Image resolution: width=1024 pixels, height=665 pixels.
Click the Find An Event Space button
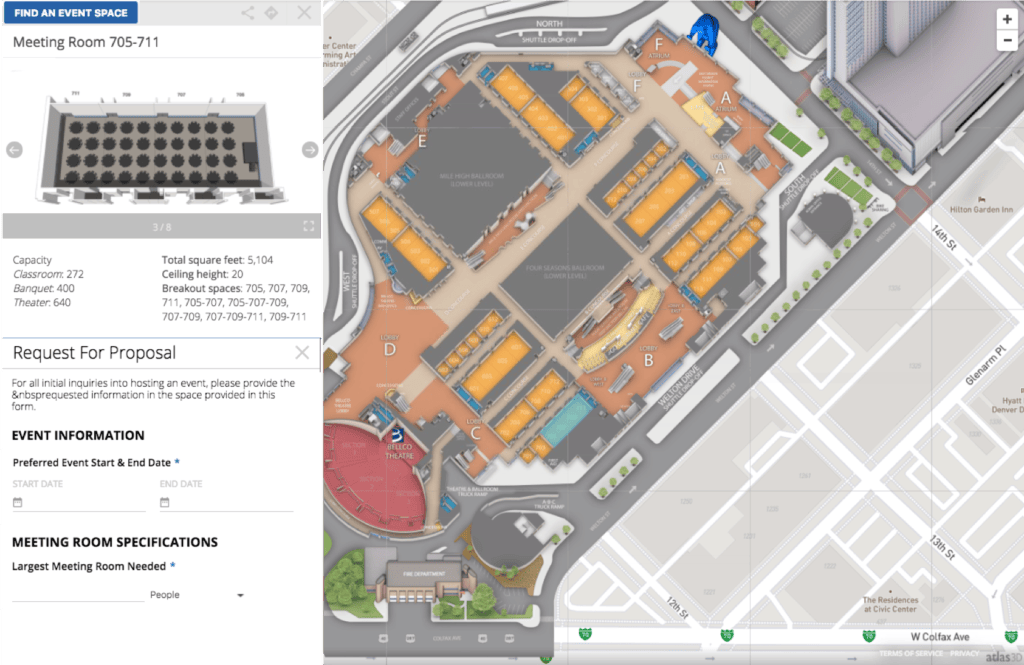point(71,13)
